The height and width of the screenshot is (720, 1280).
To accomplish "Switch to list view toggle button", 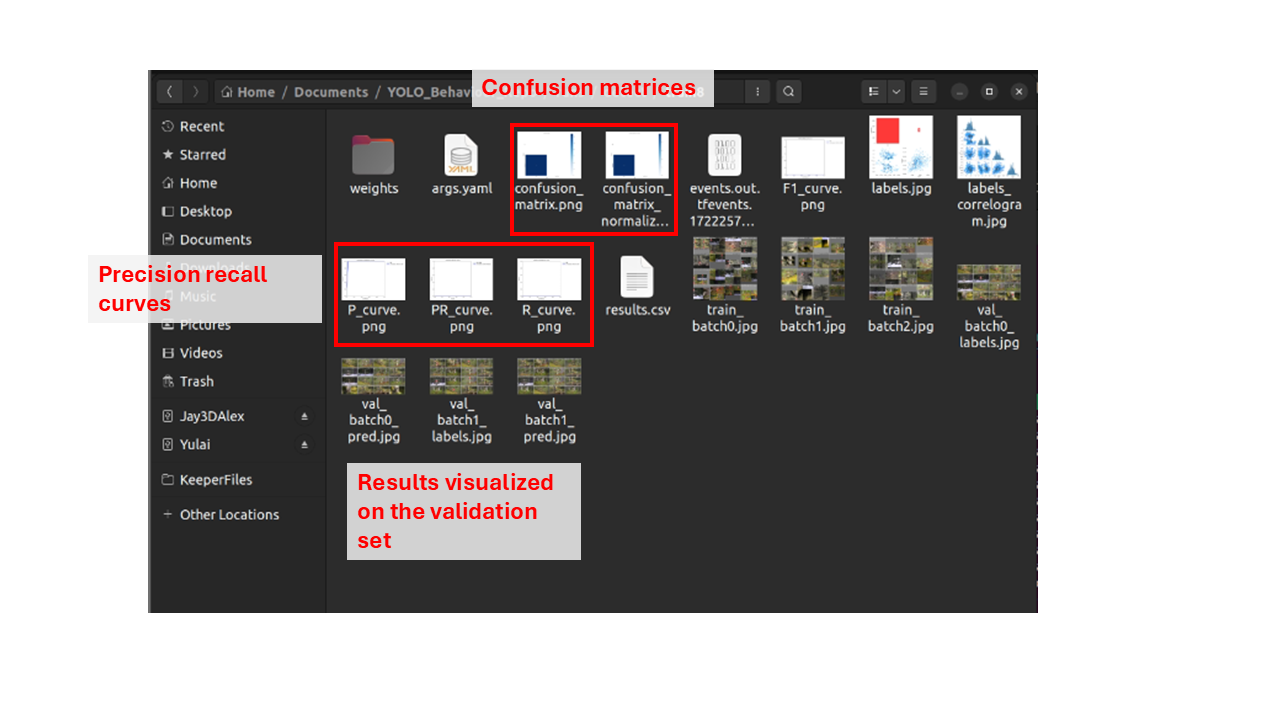I will click(874, 91).
